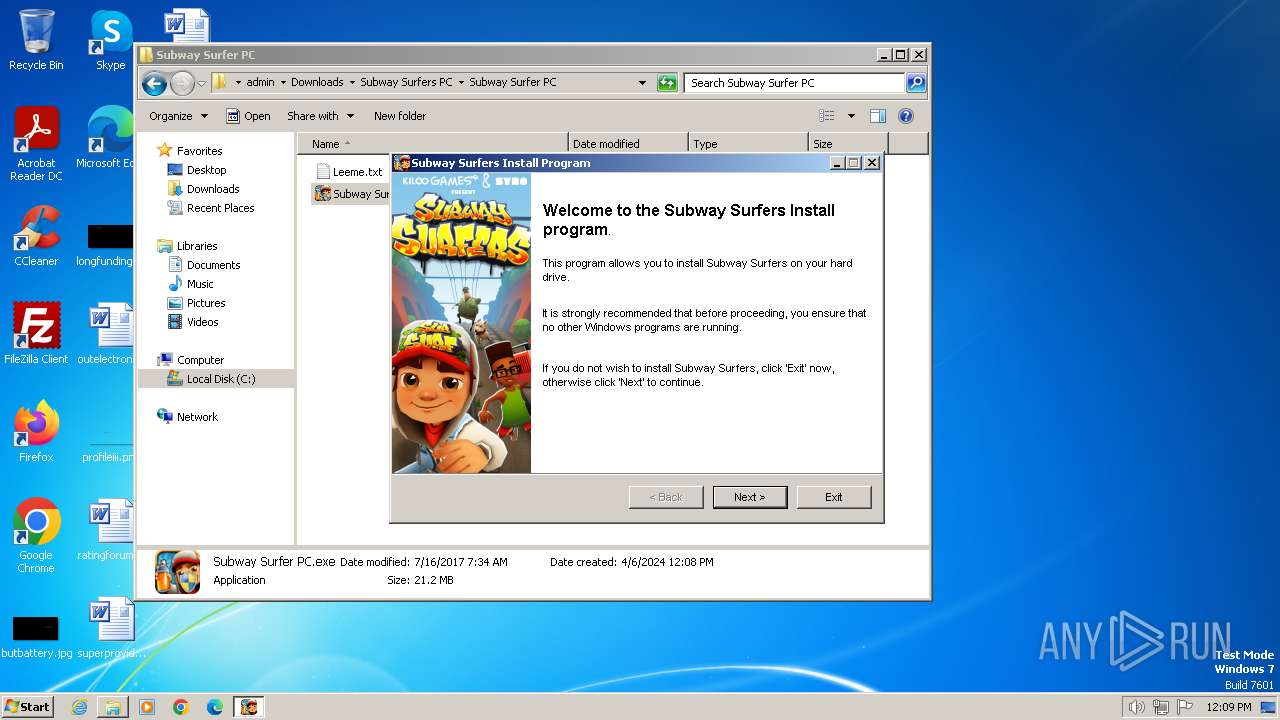The width and height of the screenshot is (1280, 720).
Task: Select the FileZilla Client desktop icon
Action: tap(36, 334)
